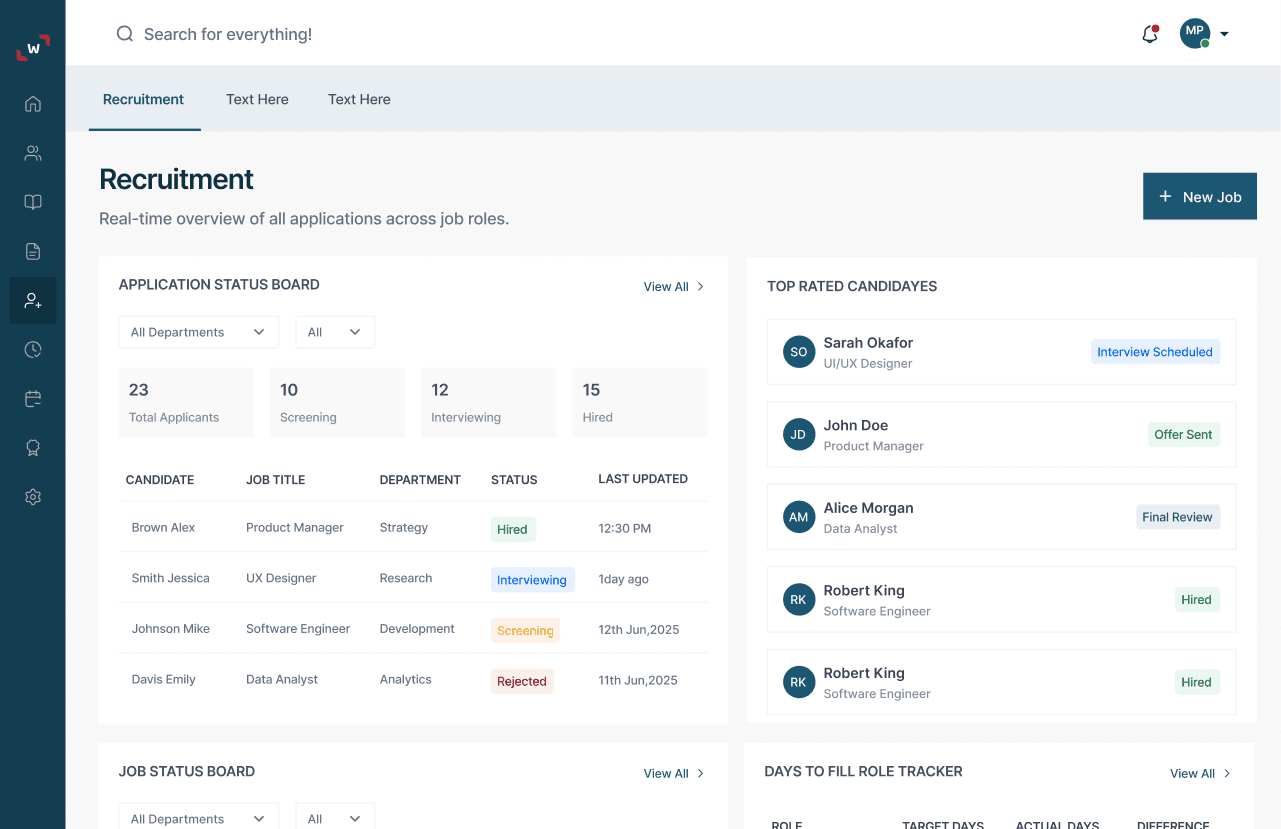1281x829 pixels.
Task: Click the notification bell icon
Action: (1148, 33)
